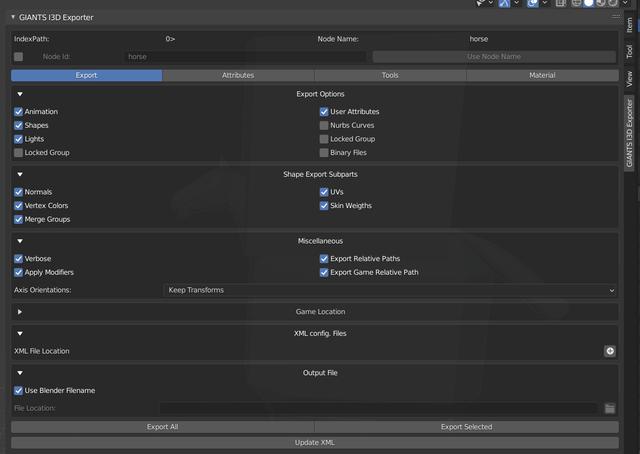The width and height of the screenshot is (640, 454).
Task: Open the View sidebar tab
Action: 629,78
